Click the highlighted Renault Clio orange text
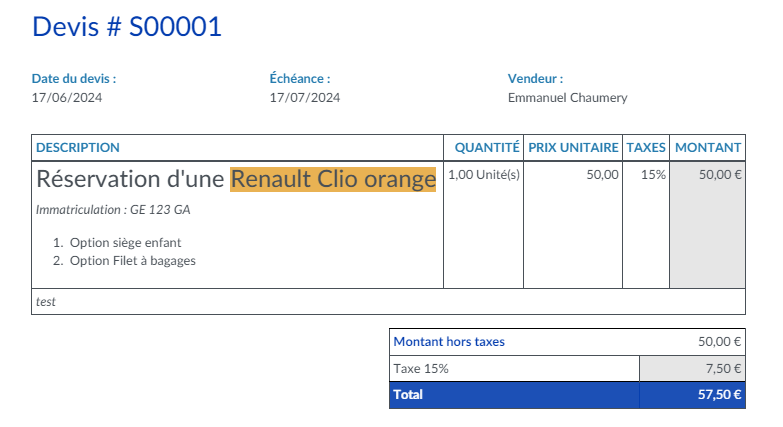This screenshot has height=427, width=783. [x=333, y=179]
